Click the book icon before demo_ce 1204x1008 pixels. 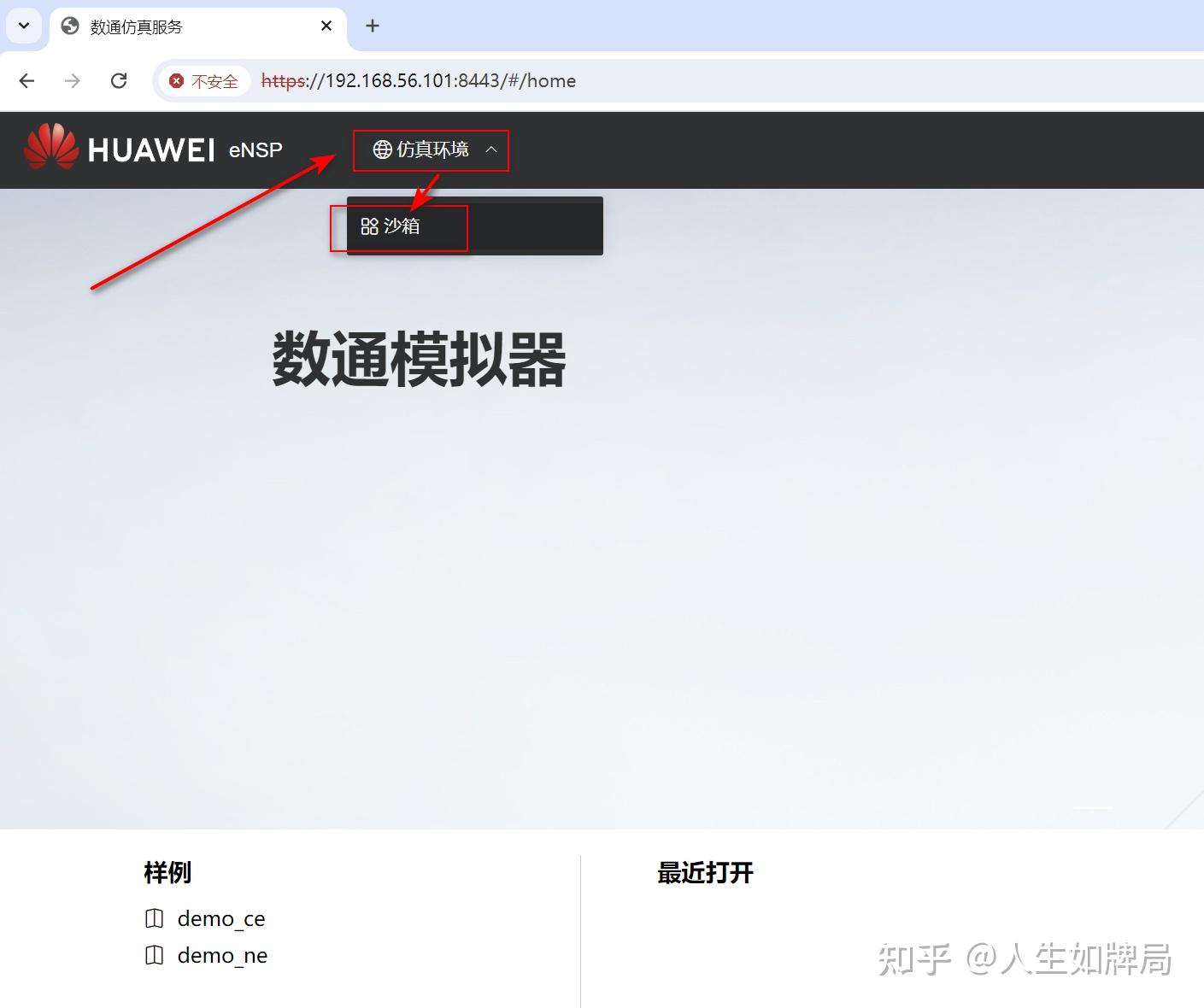[x=154, y=918]
